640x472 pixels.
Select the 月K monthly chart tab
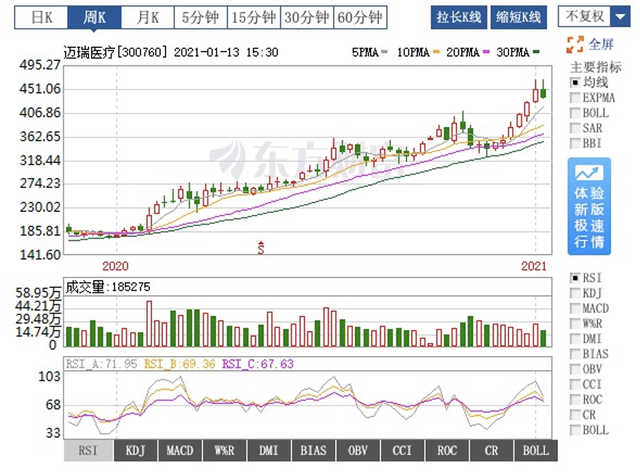[x=148, y=17]
